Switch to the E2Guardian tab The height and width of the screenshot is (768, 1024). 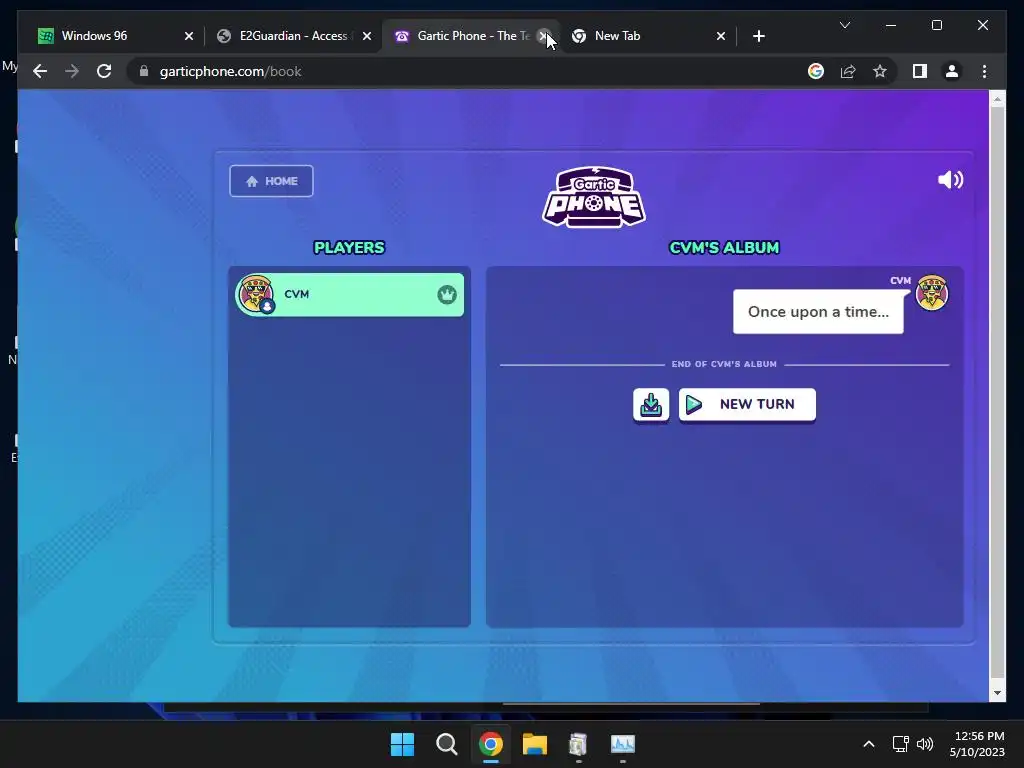point(293,36)
